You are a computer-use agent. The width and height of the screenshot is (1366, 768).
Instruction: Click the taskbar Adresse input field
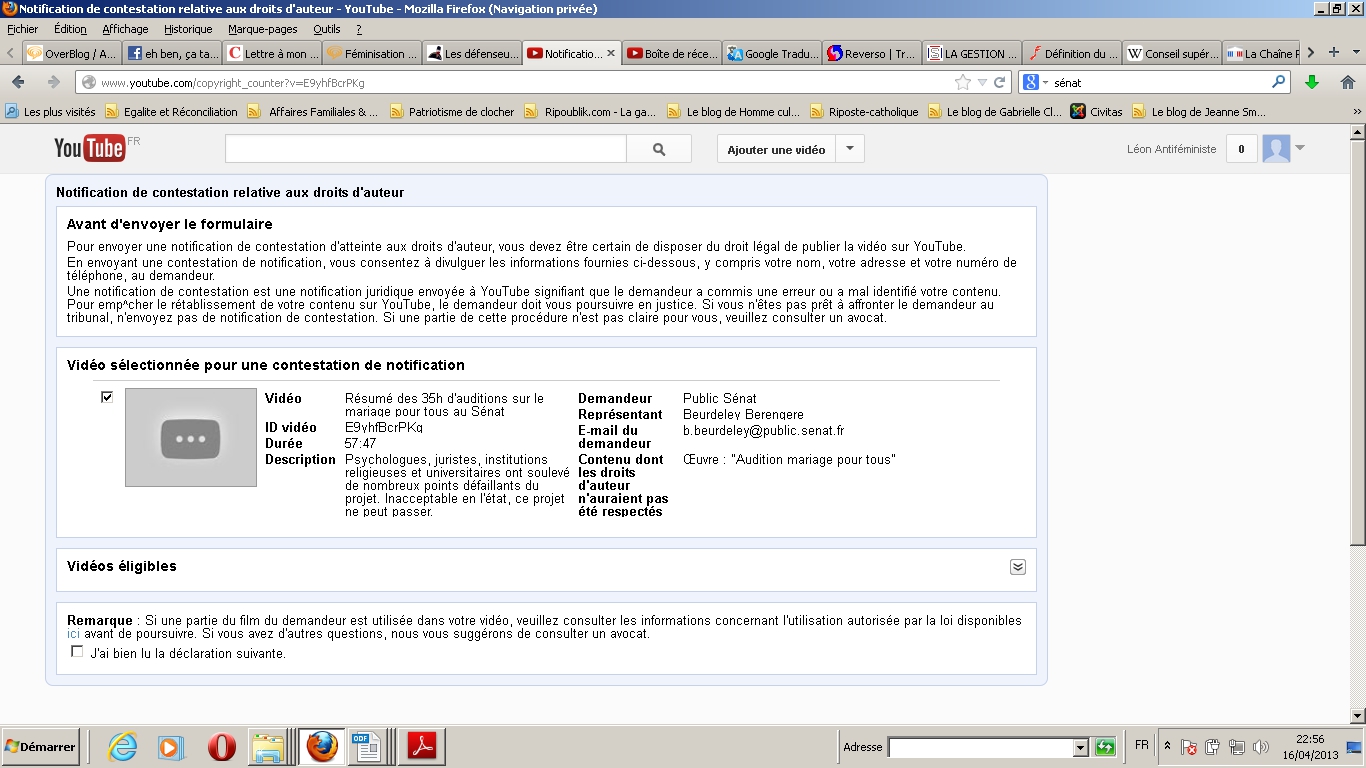[980, 748]
